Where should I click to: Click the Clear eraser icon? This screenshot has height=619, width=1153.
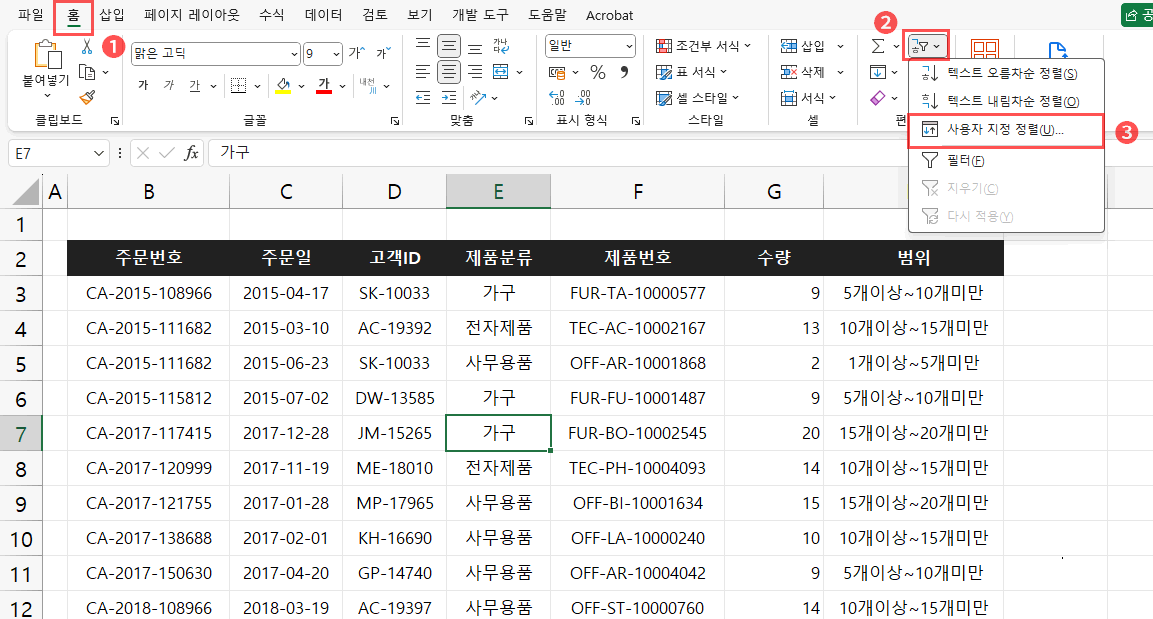[x=878, y=98]
